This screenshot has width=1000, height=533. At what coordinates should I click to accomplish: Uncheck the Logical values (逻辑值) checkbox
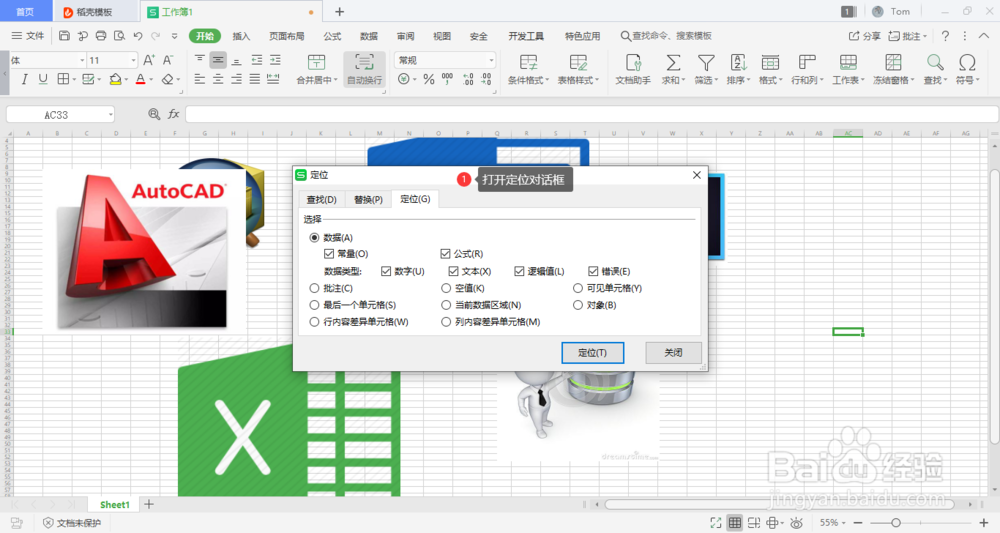pyautogui.click(x=519, y=271)
